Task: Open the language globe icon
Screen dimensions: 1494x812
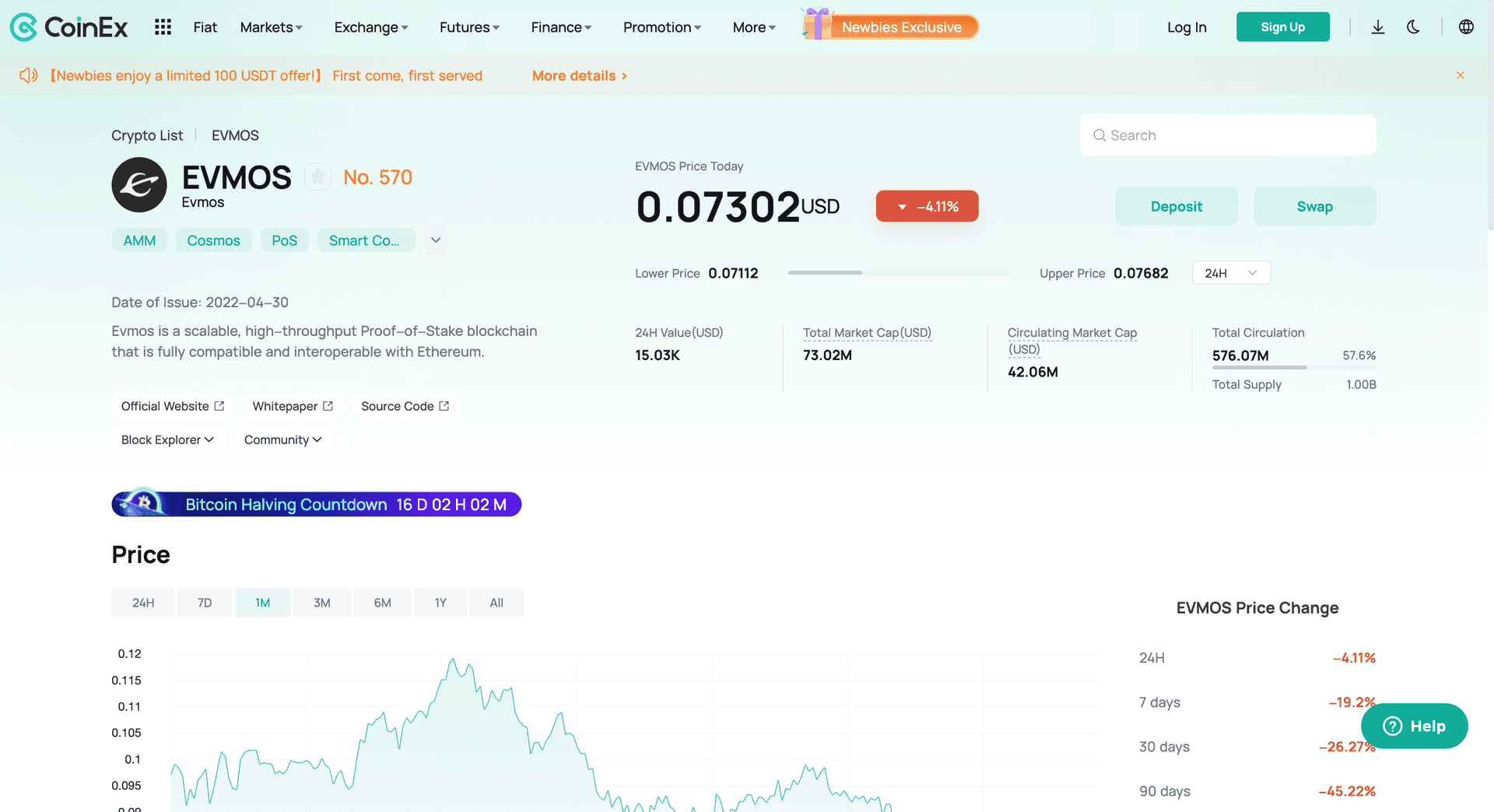Action: pos(1466,27)
